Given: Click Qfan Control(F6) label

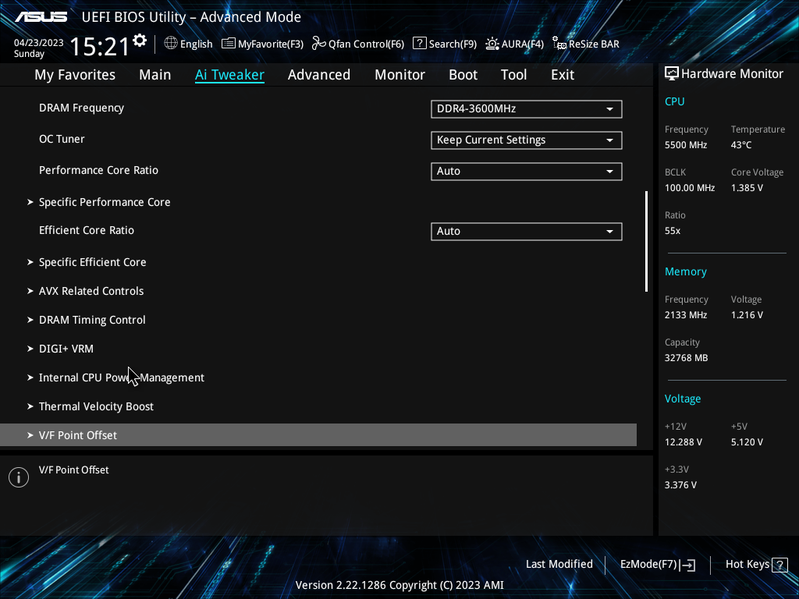Looking at the screenshot, I should tap(366, 44).
